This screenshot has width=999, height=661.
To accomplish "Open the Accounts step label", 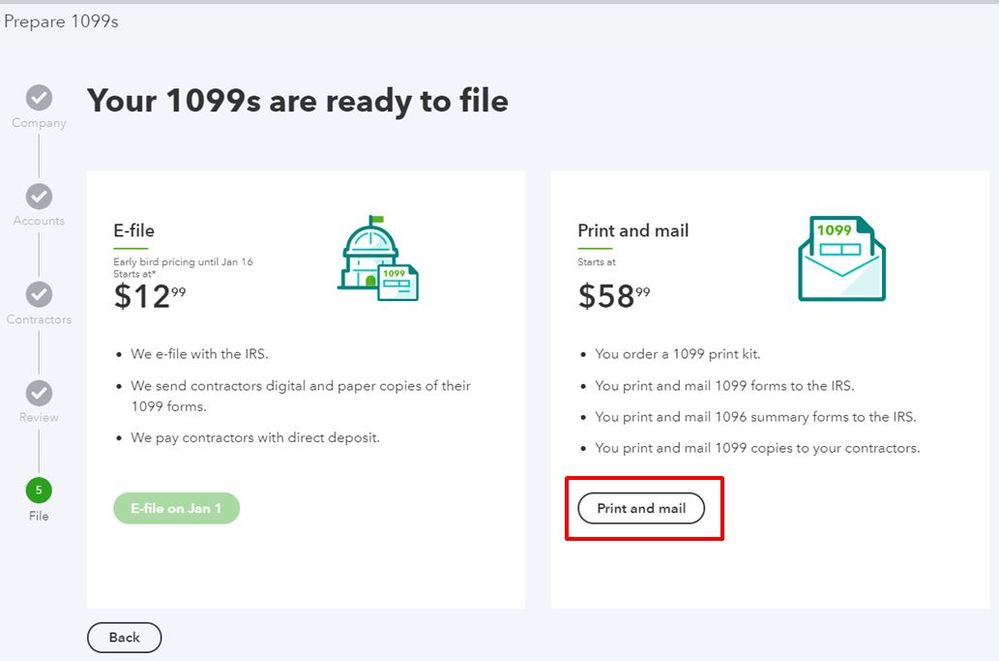I will (x=39, y=221).
